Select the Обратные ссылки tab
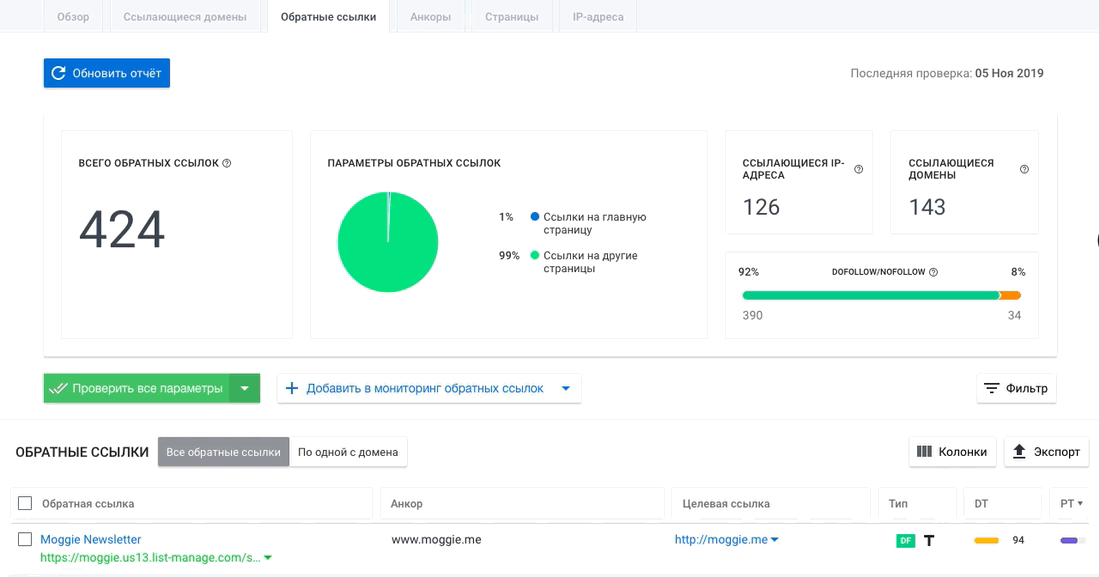The height and width of the screenshot is (577, 1099). 328,17
